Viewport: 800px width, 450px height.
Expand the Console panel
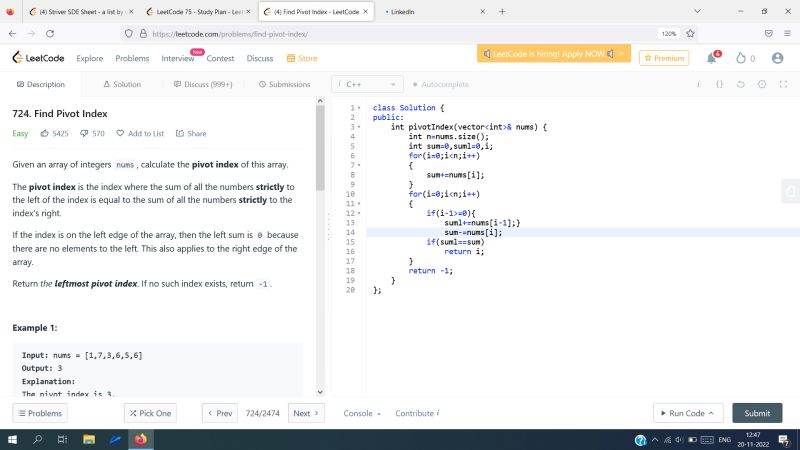(x=362, y=413)
